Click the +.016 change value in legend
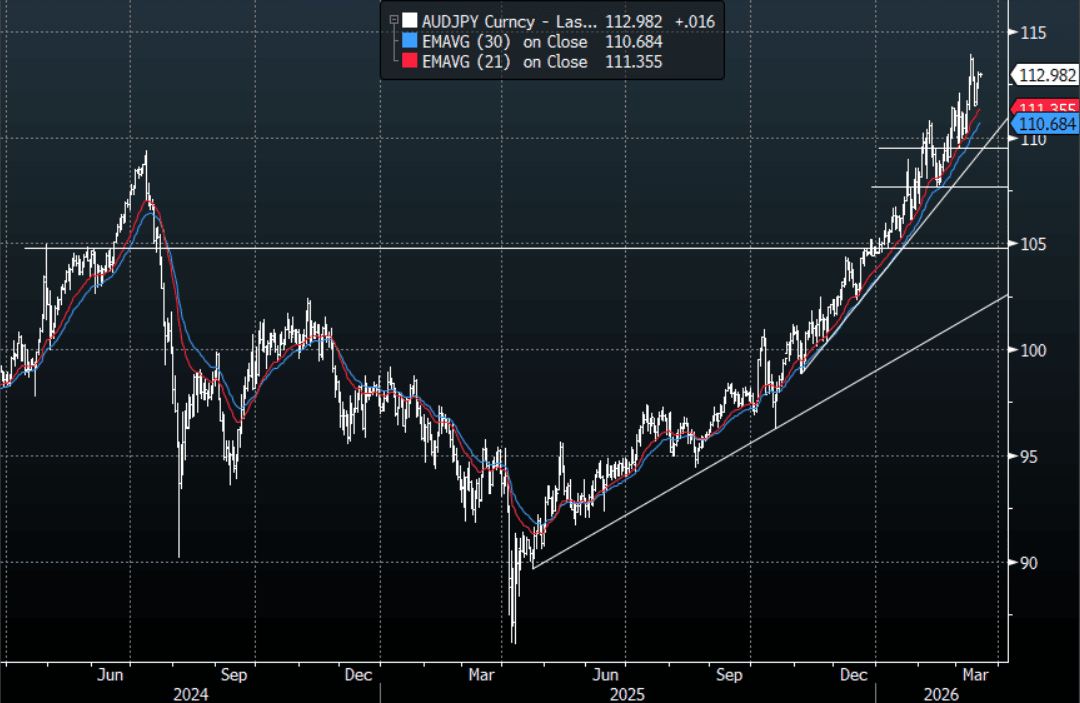Image resolution: width=1080 pixels, height=703 pixels. click(x=692, y=21)
